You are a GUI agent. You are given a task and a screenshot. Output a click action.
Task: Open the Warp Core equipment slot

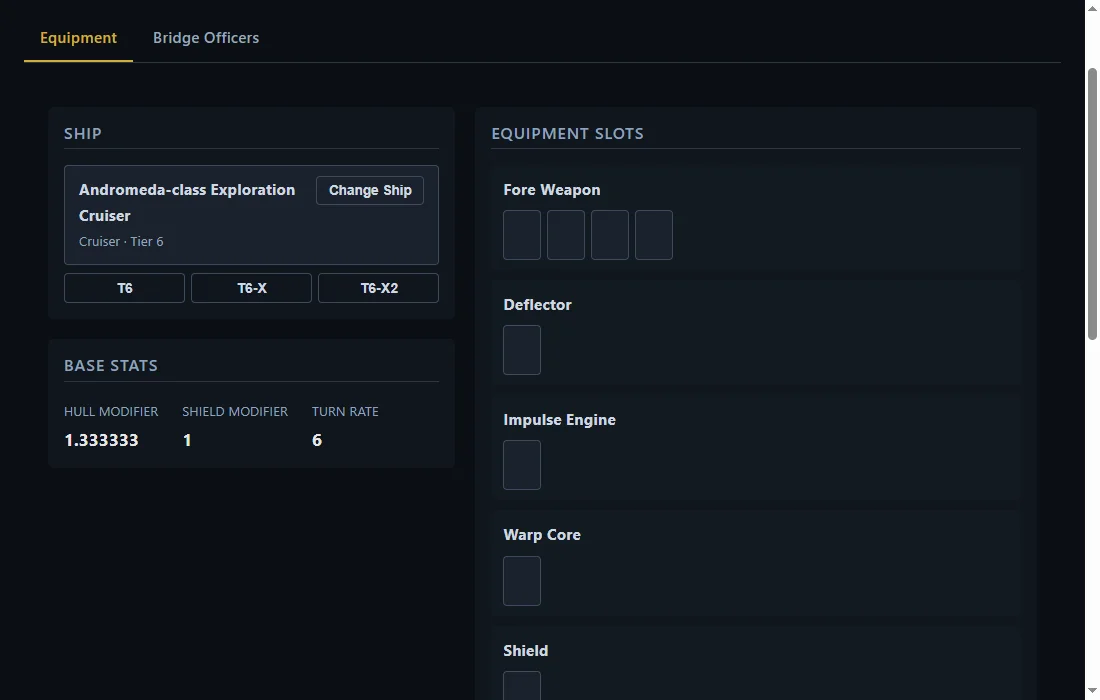pyautogui.click(x=522, y=581)
